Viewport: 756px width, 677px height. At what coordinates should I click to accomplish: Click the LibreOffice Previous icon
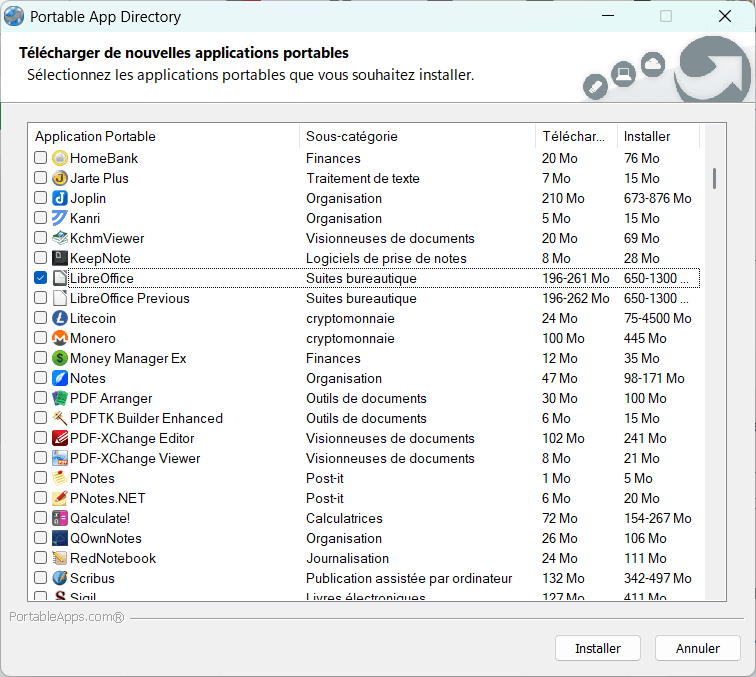pos(60,298)
